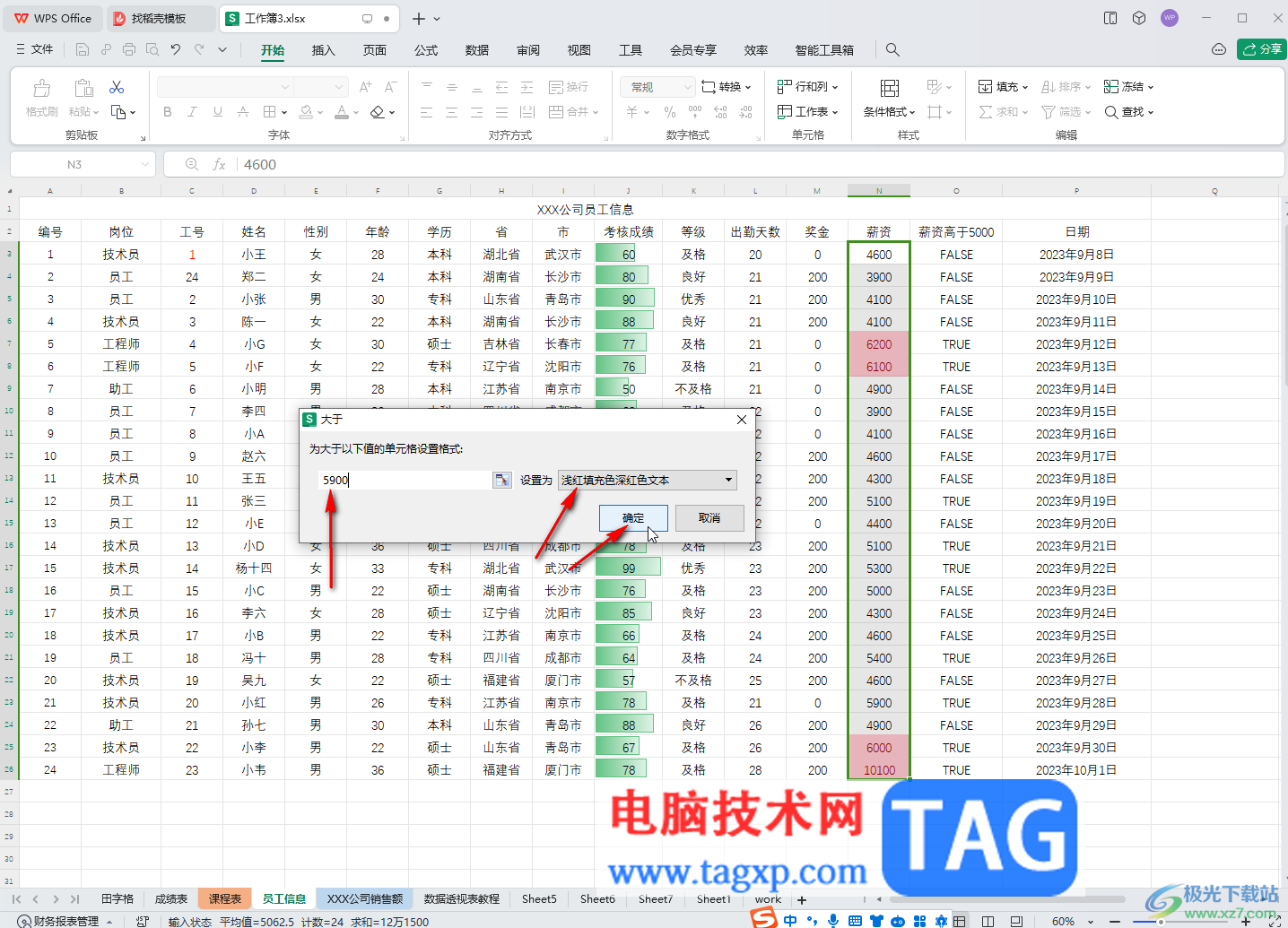The height and width of the screenshot is (928, 1288).
Task: Open the 课程表 sheet tab
Action: point(225,898)
